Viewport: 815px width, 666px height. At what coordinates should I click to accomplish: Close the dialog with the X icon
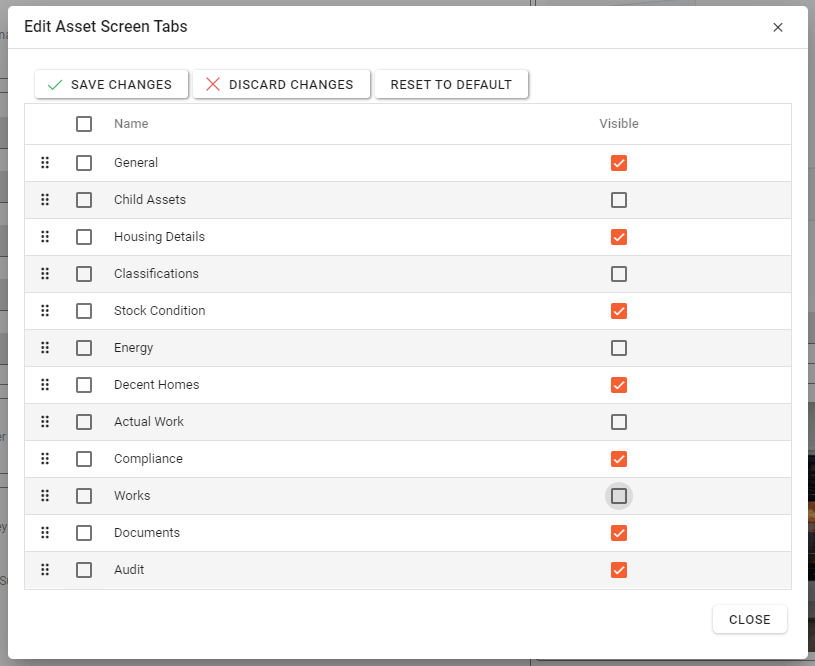(778, 27)
